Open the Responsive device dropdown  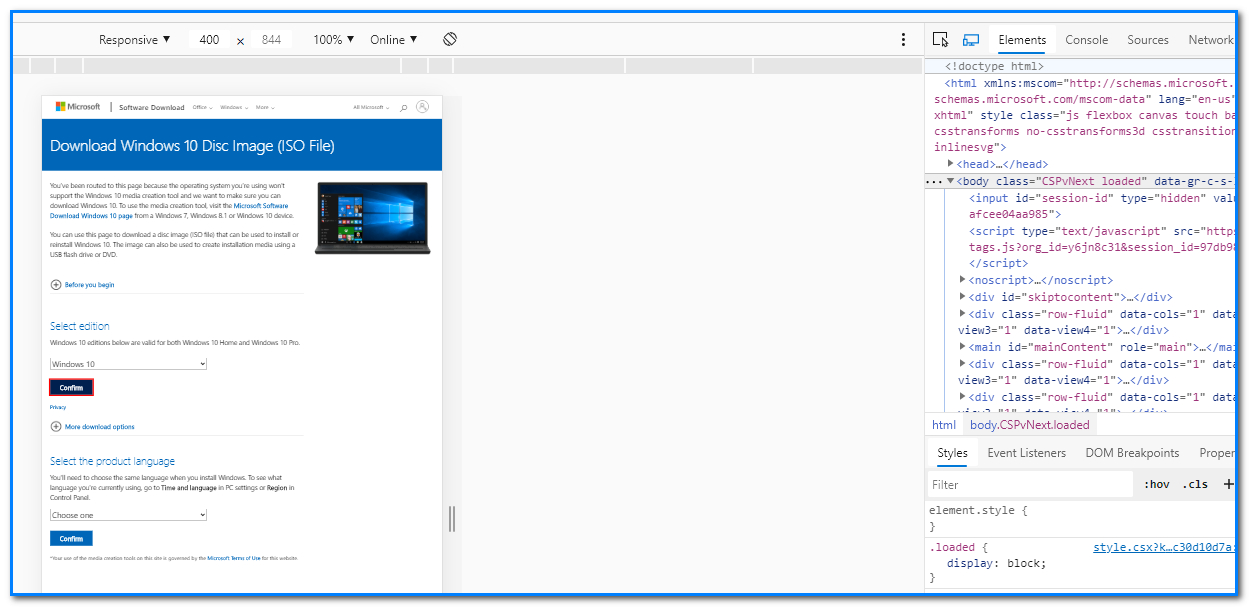tap(134, 40)
